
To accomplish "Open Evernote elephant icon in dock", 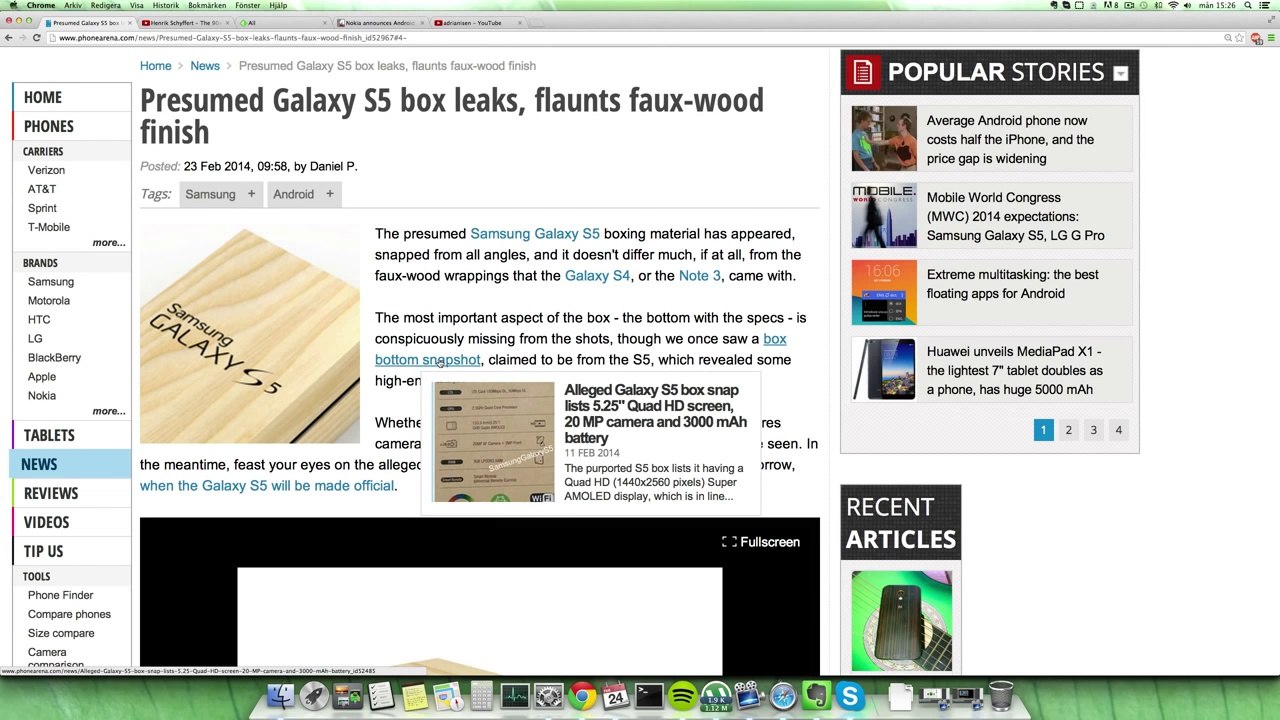I will (x=816, y=695).
